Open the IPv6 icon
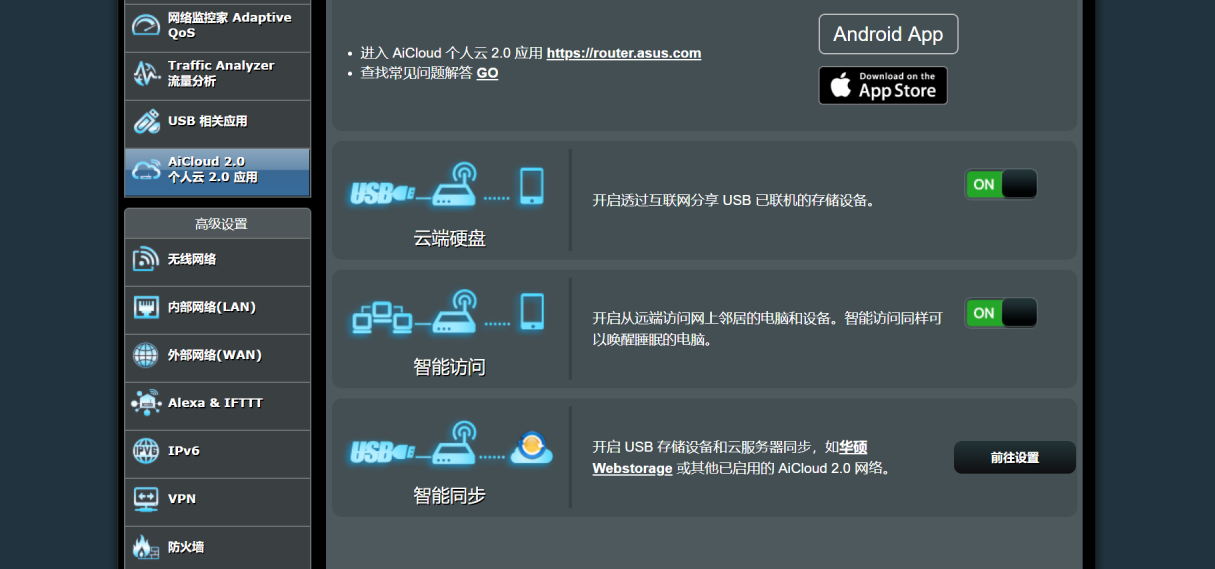 click(146, 451)
